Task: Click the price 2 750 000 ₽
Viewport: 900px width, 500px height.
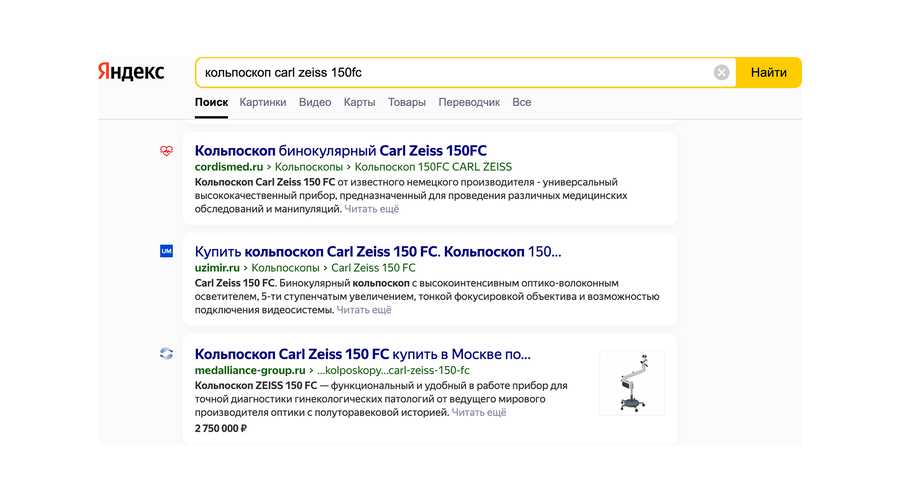Action: point(220,428)
